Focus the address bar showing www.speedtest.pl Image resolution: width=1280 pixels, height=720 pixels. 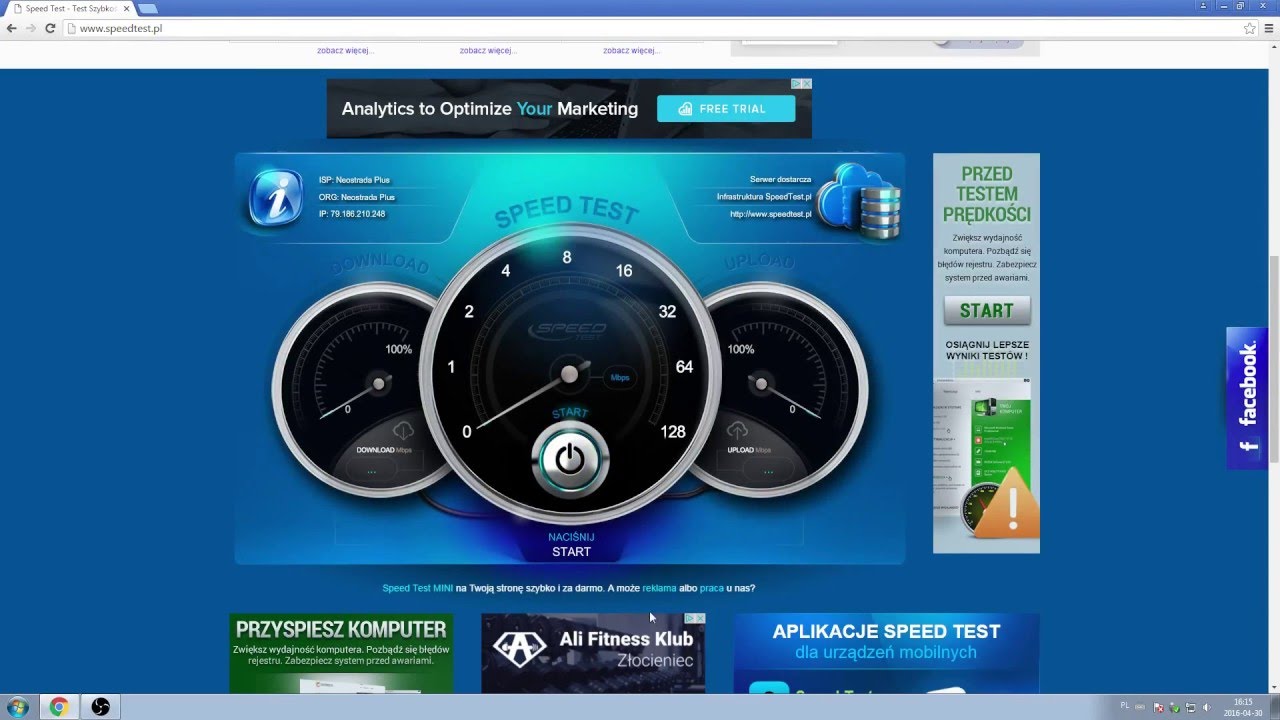tap(650, 28)
